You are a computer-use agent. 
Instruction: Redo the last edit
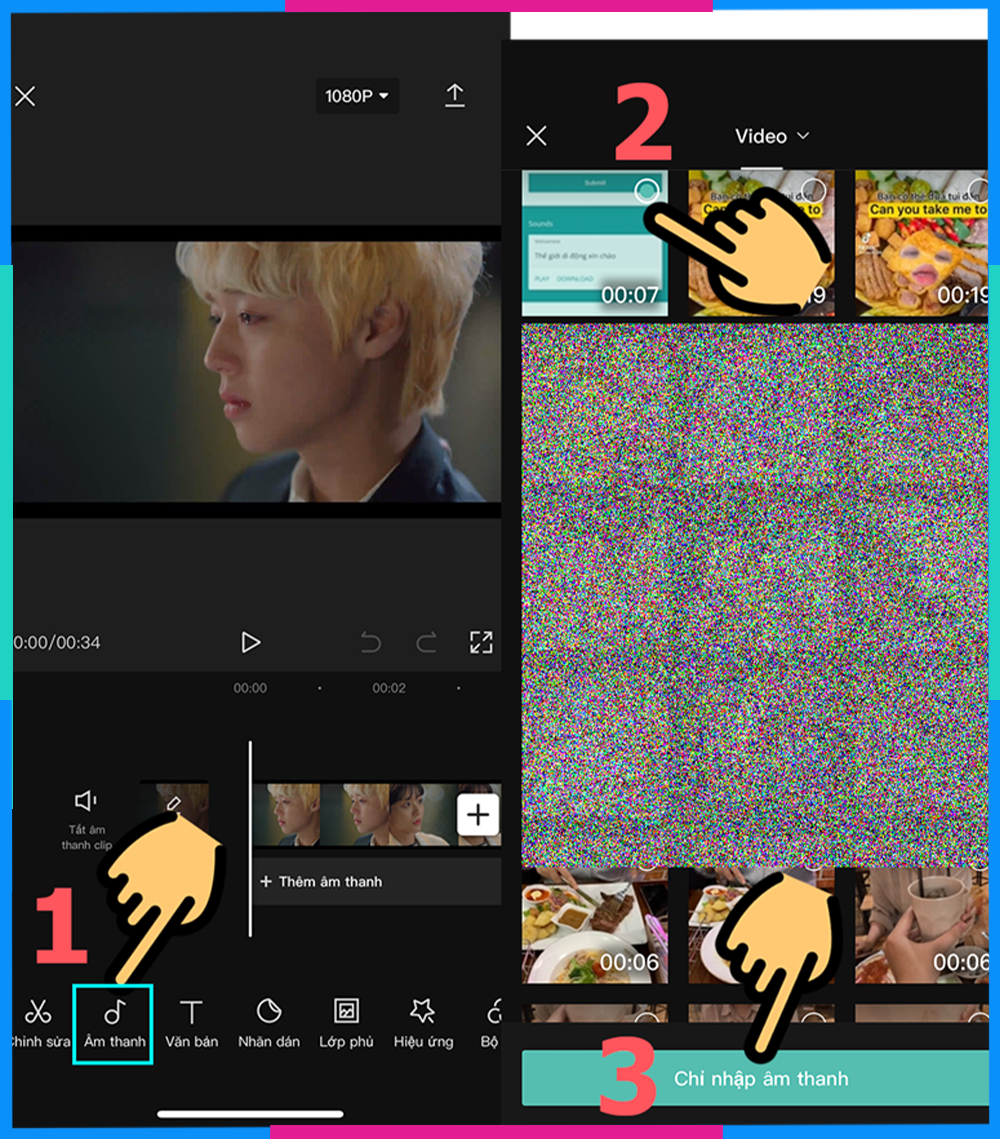(x=426, y=642)
